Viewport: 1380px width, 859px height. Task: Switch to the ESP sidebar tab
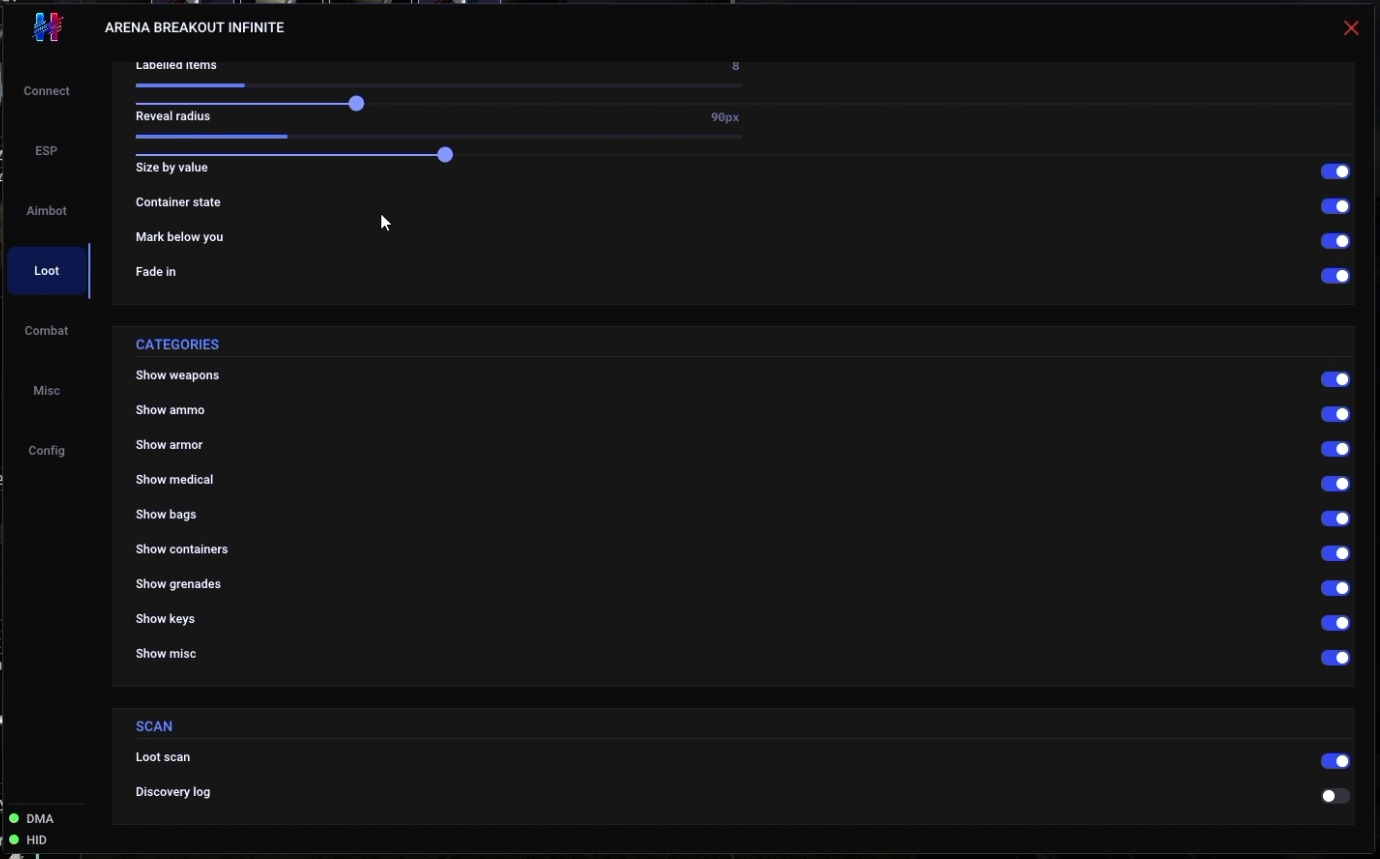[x=47, y=151]
